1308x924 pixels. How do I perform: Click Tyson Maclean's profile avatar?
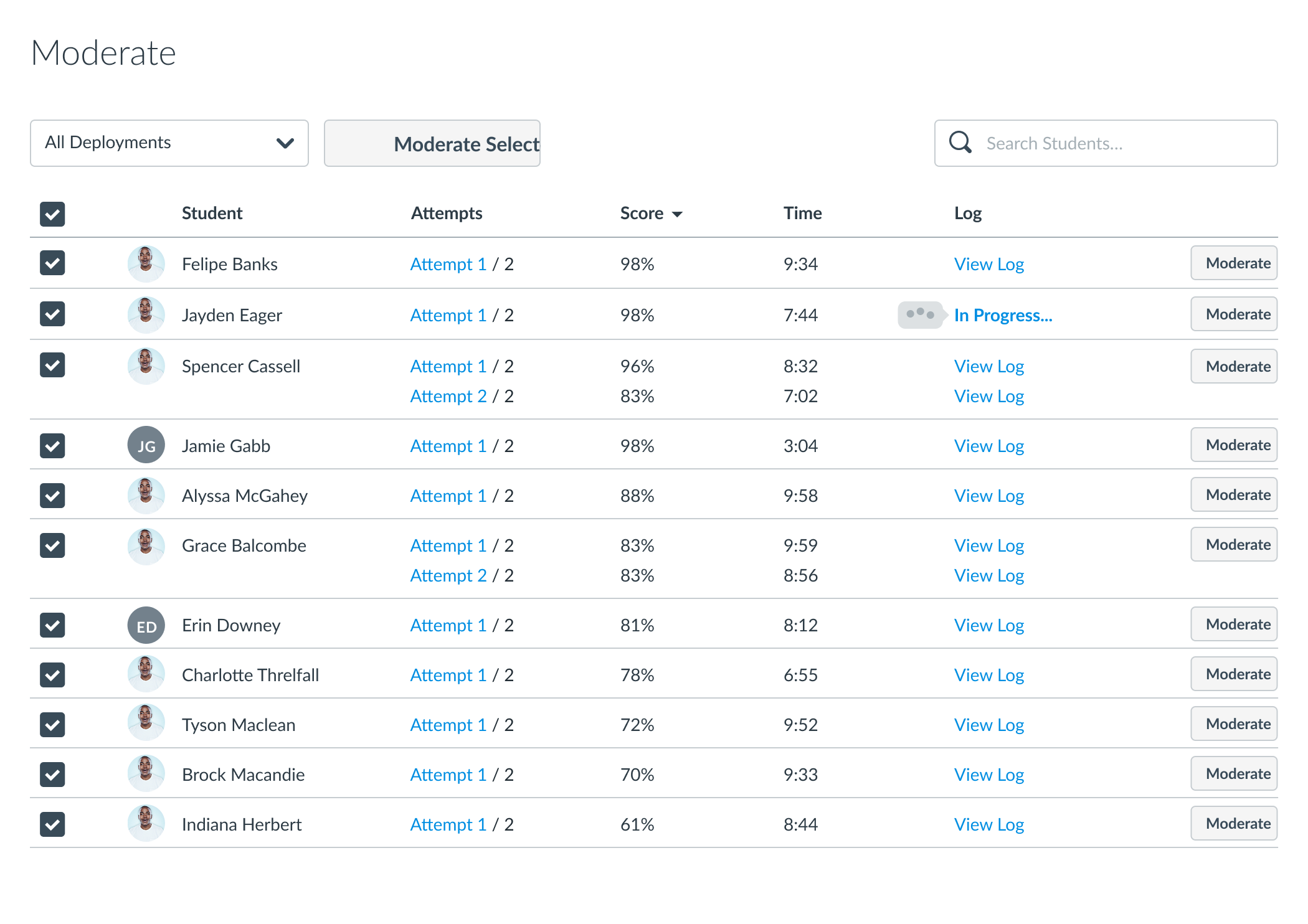(x=146, y=724)
